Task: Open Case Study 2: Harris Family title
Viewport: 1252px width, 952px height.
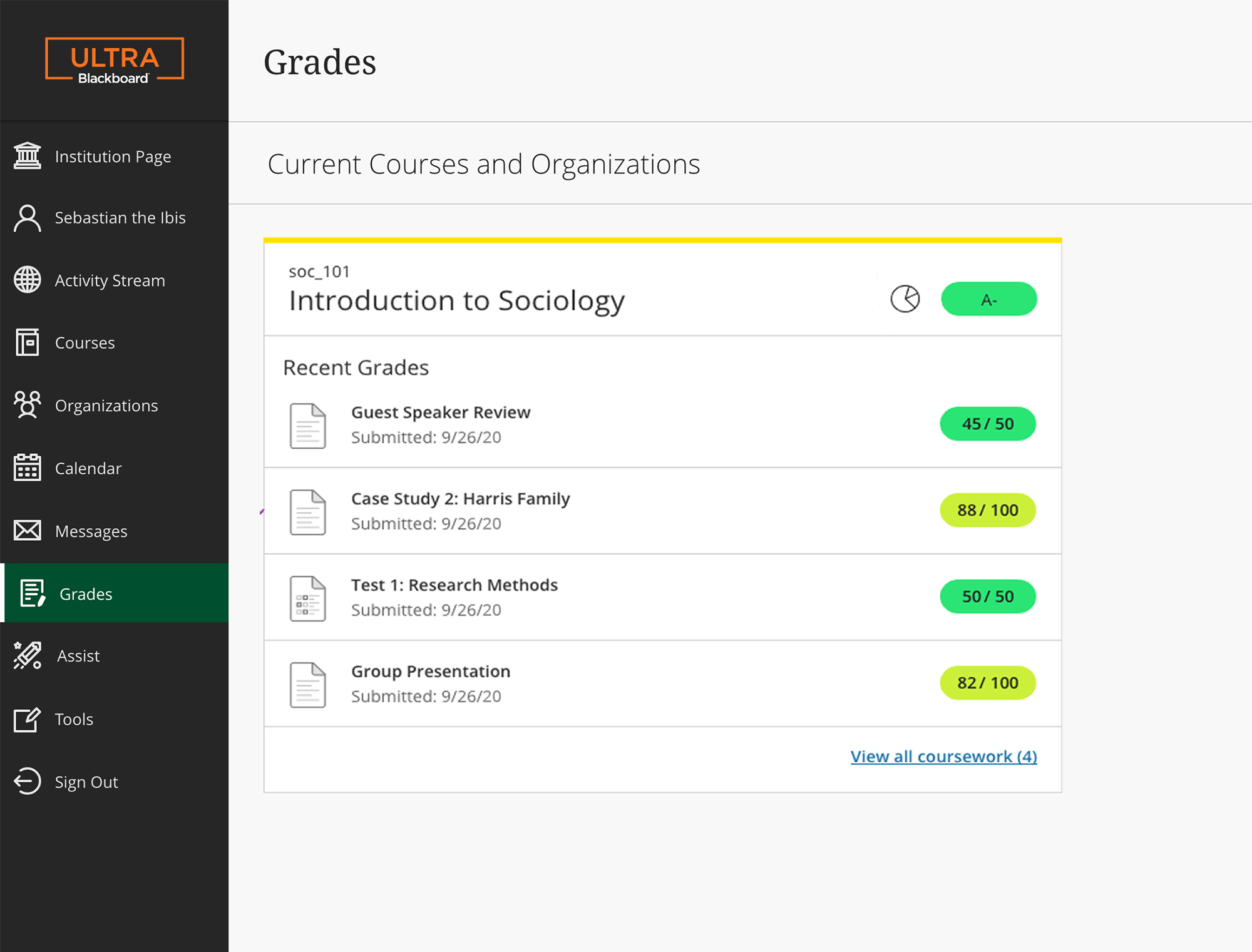Action: click(461, 499)
